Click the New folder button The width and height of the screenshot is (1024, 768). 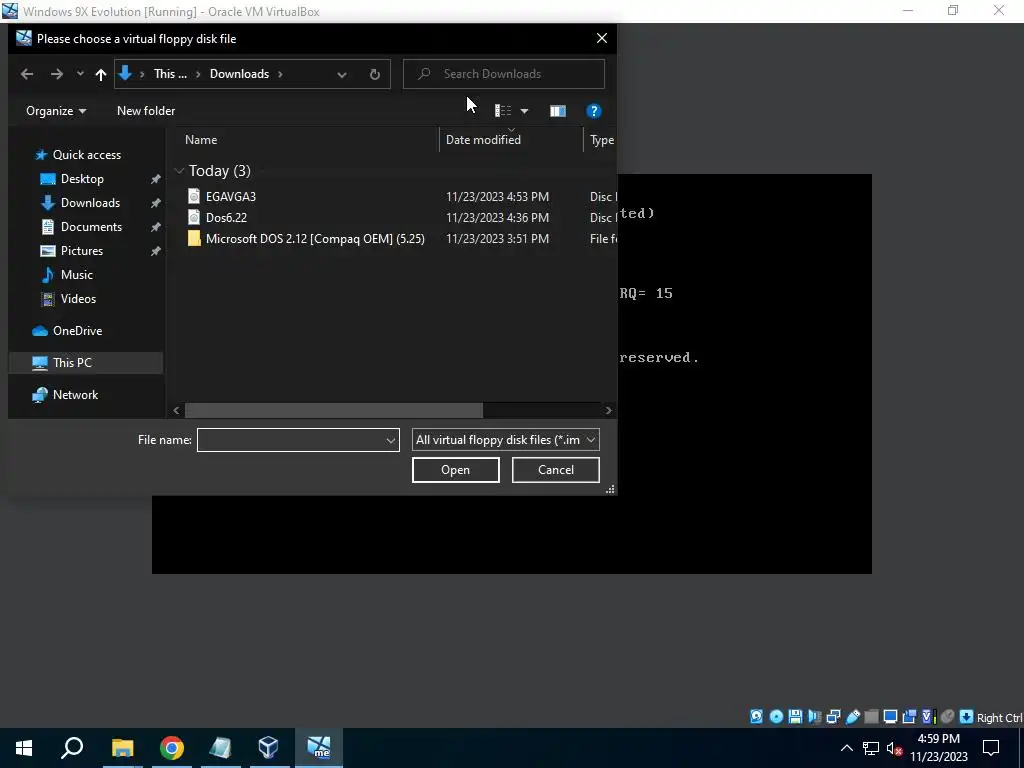click(146, 111)
